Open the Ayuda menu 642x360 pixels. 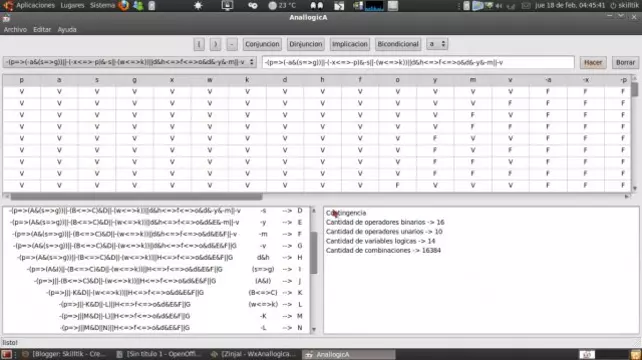point(67,29)
